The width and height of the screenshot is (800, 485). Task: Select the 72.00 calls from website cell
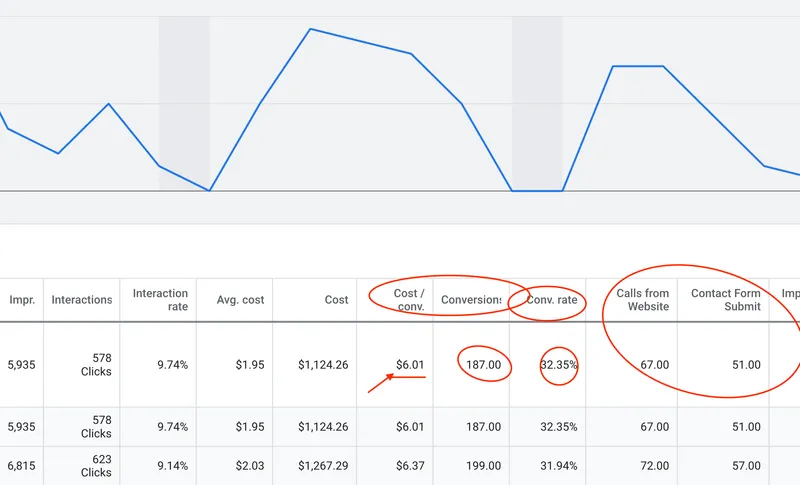pyautogui.click(x=655, y=466)
